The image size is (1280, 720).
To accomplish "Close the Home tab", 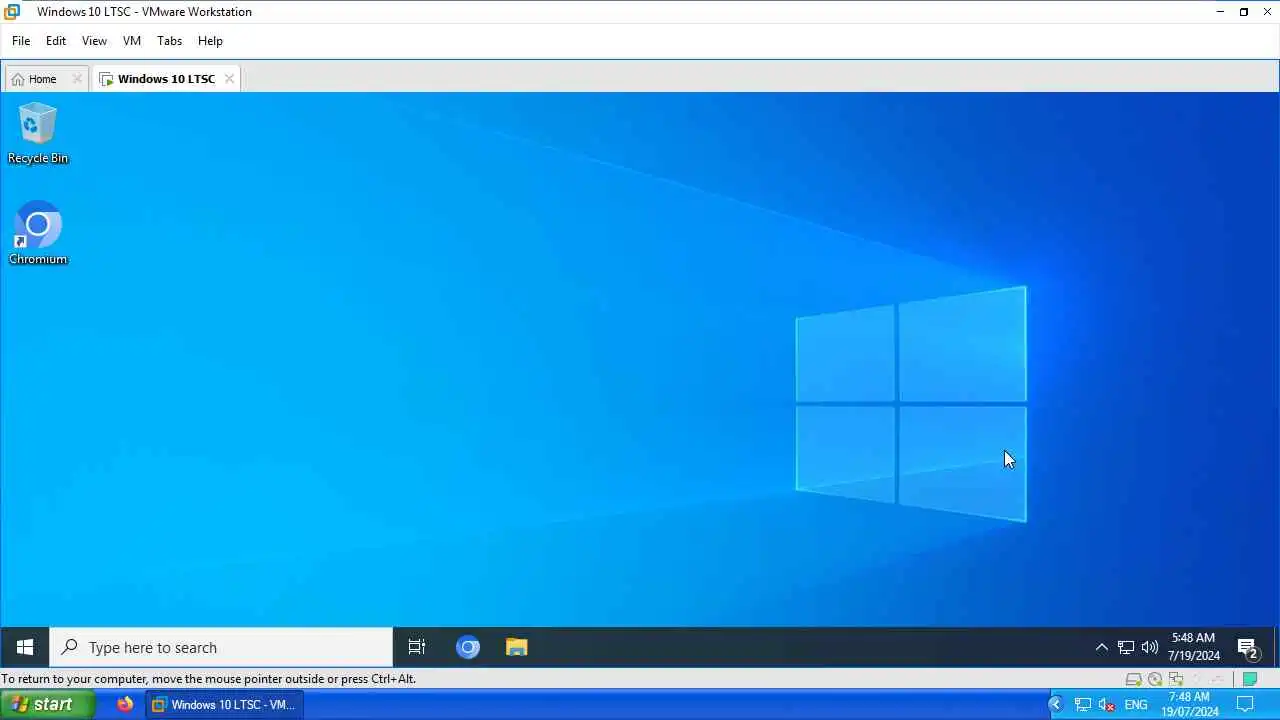I will (x=77, y=79).
